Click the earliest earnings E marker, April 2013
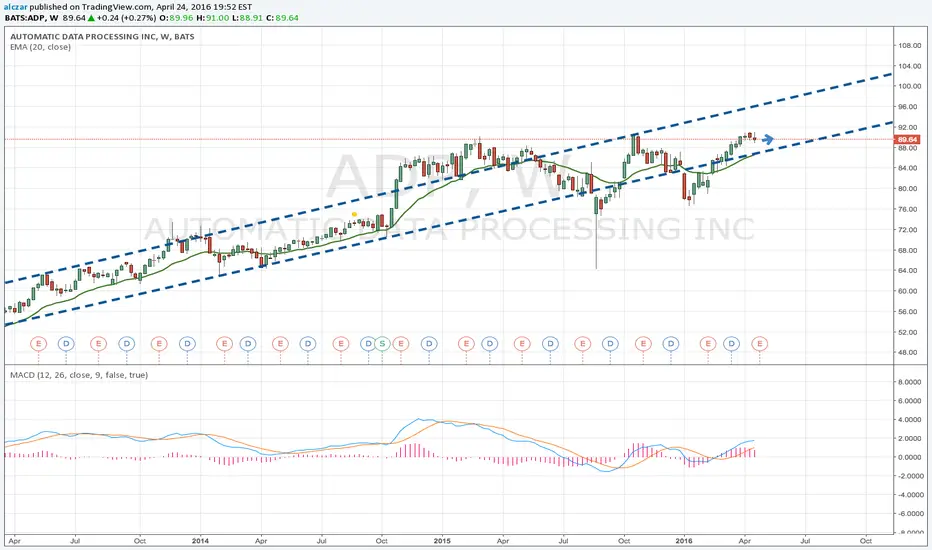Image resolution: width=932 pixels, height=550 pixels. click(x=38, y=344)
